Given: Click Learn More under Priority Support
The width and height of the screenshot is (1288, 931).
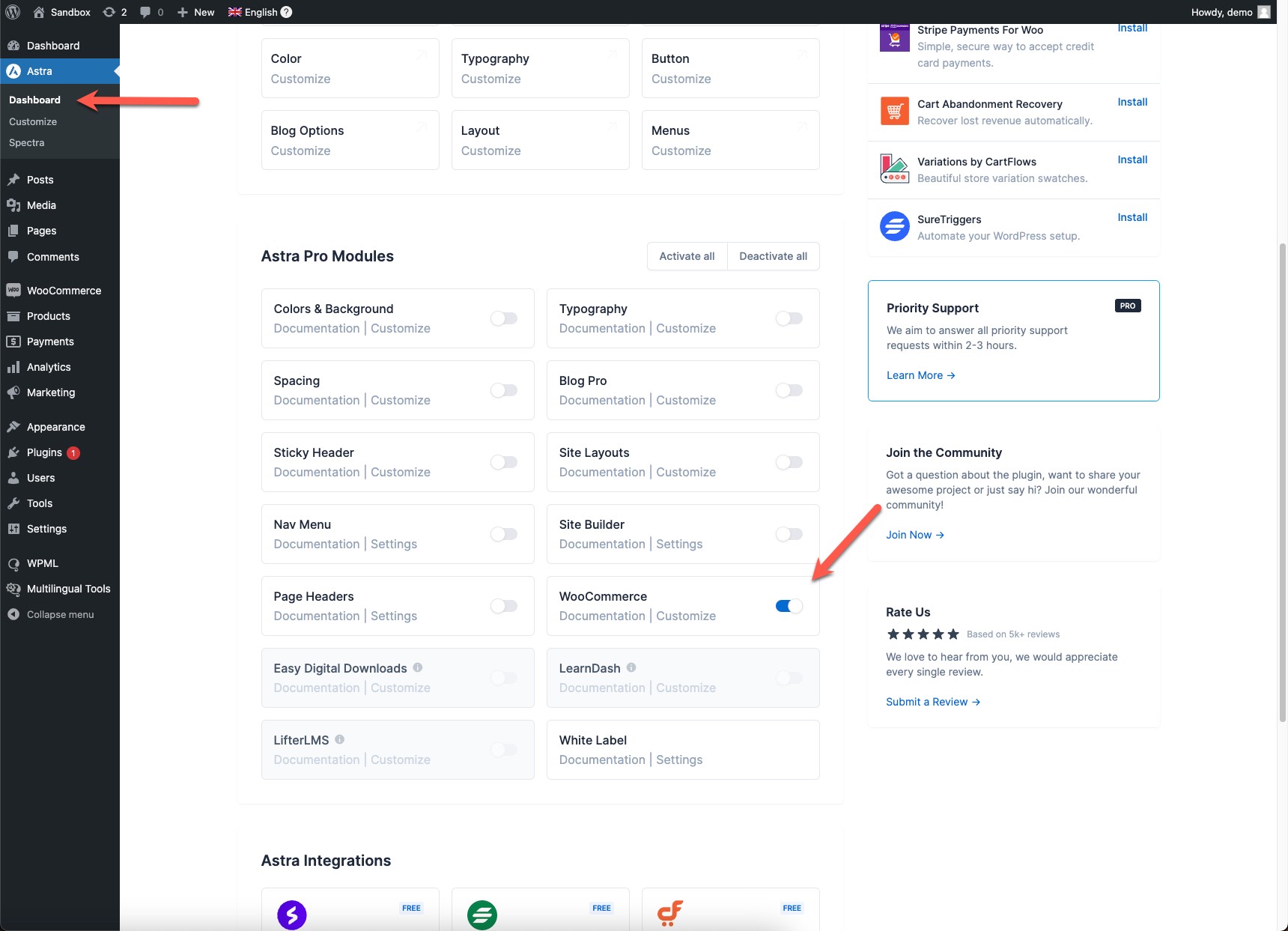Looking at the screenshot, I should [x=920, y=375].
